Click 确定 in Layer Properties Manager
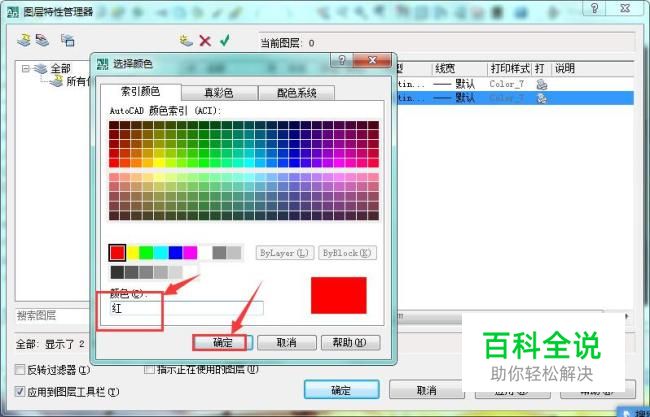This screenshot has height=417, width=650. coord(342,390)
